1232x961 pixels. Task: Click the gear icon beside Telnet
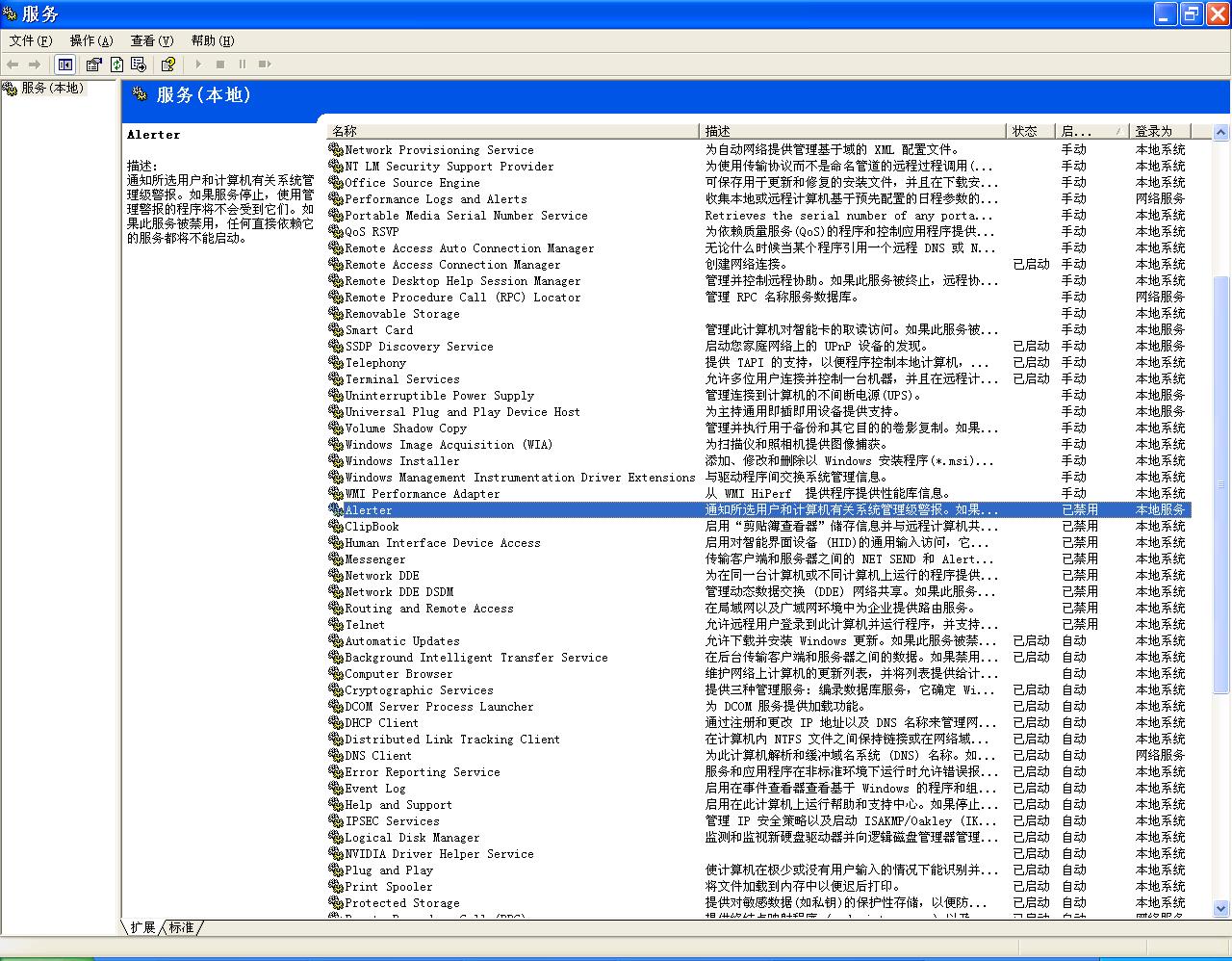click(336, 625)
